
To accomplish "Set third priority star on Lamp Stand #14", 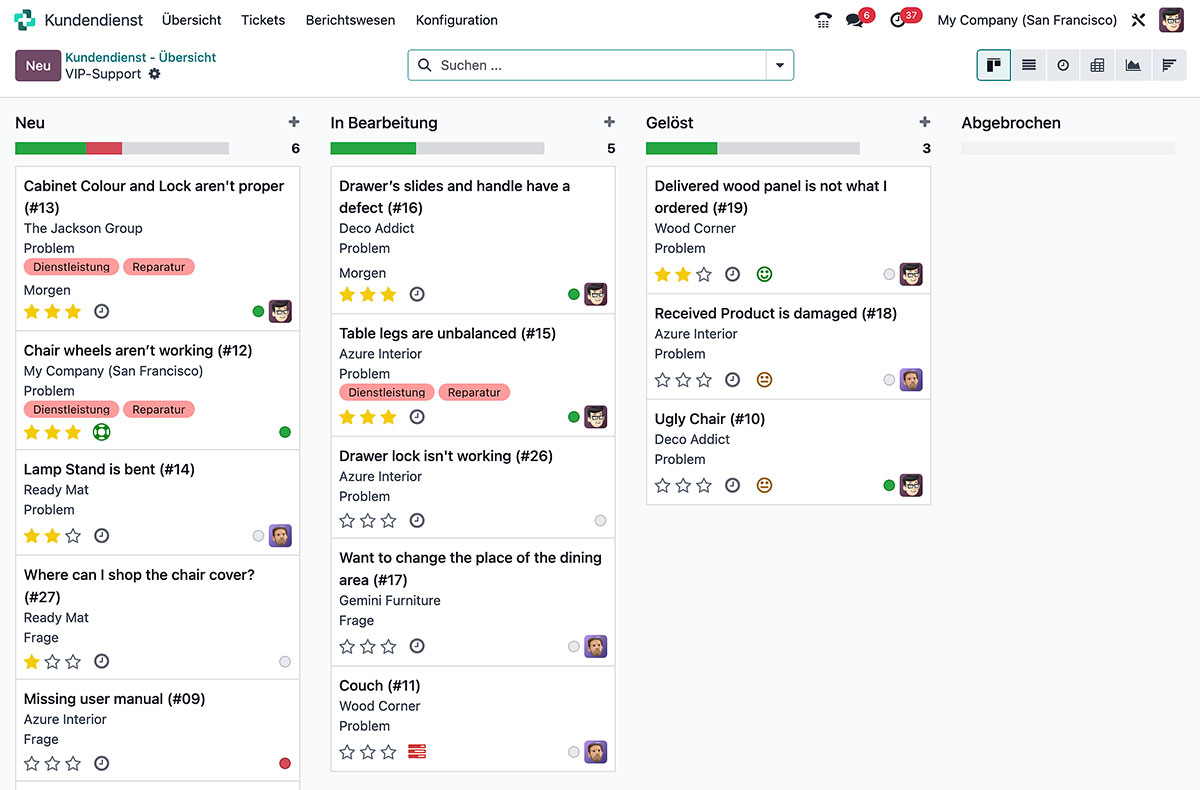I will point(73,536).
